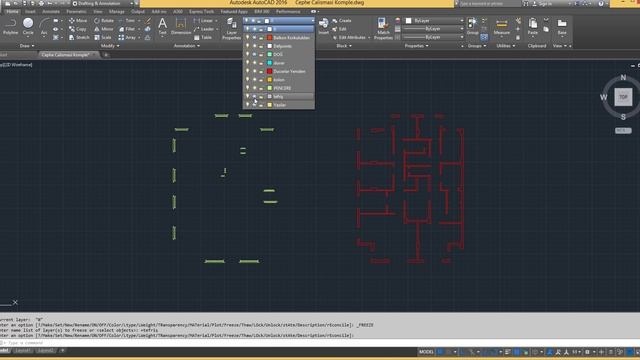Click Edit Attributes in Block panel
This screenshot has height=360, width=640.
point(351,37)
